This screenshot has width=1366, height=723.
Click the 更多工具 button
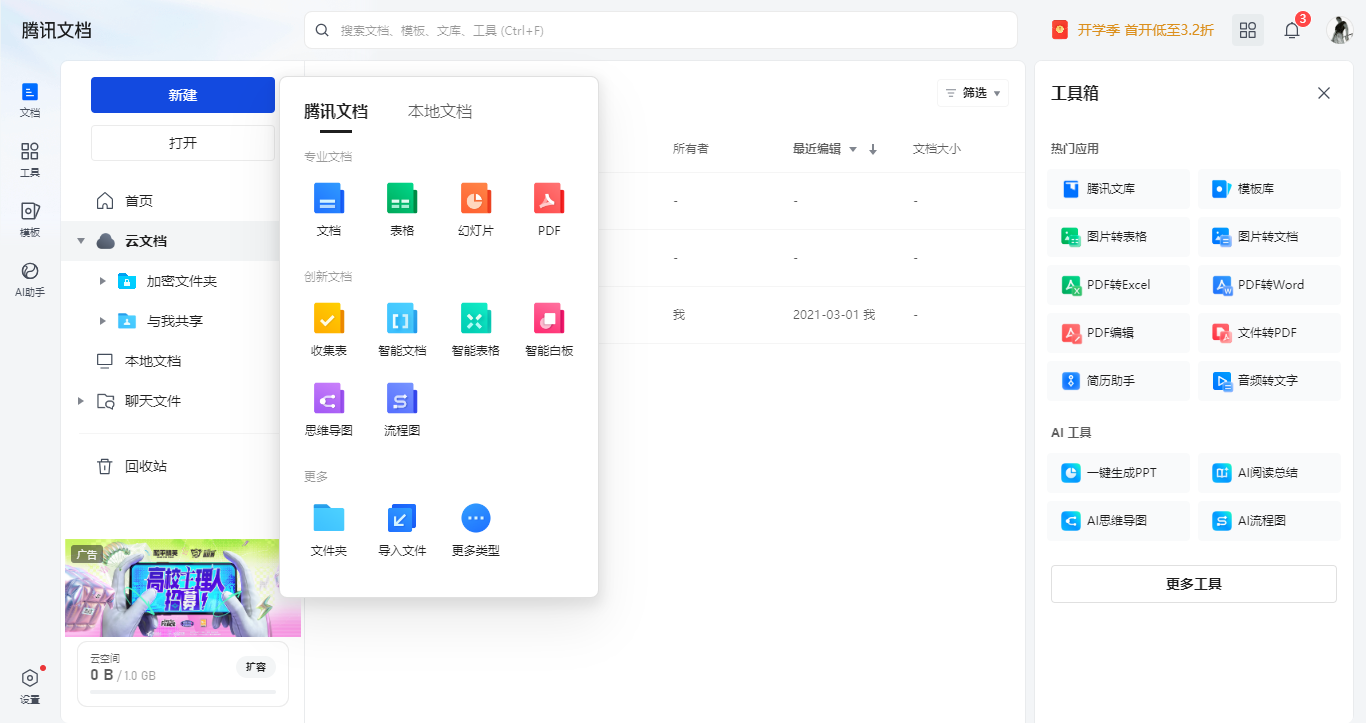1193,584
